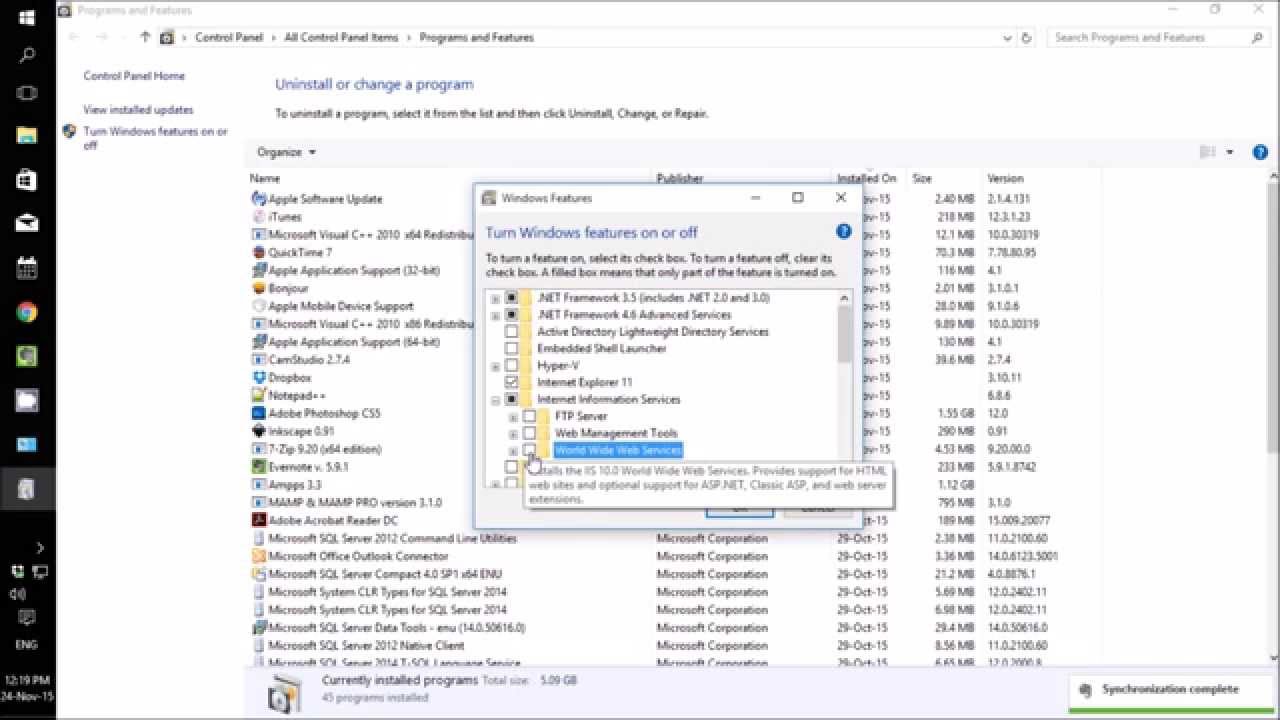Expand World Wide Web Services node

tap(513, 451)
